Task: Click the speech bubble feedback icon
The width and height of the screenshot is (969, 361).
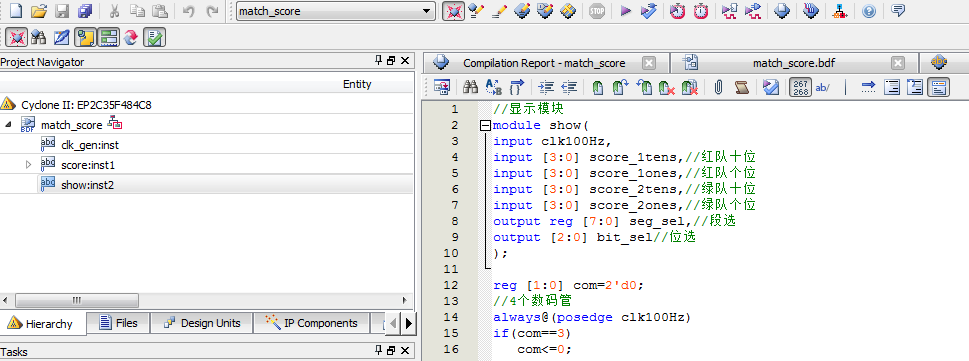Action: 899,11
